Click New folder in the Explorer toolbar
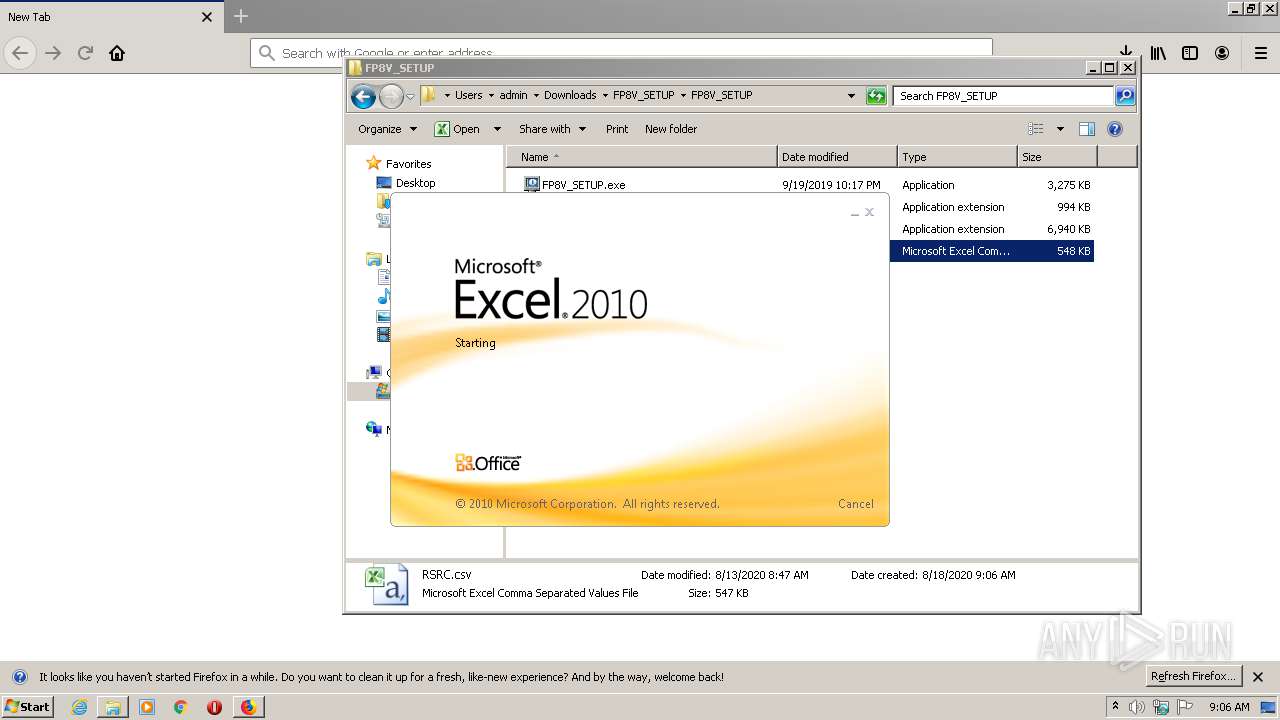The height and width of the screenshot is (720, 1280). pyautogui.click(x=671, y=129)
